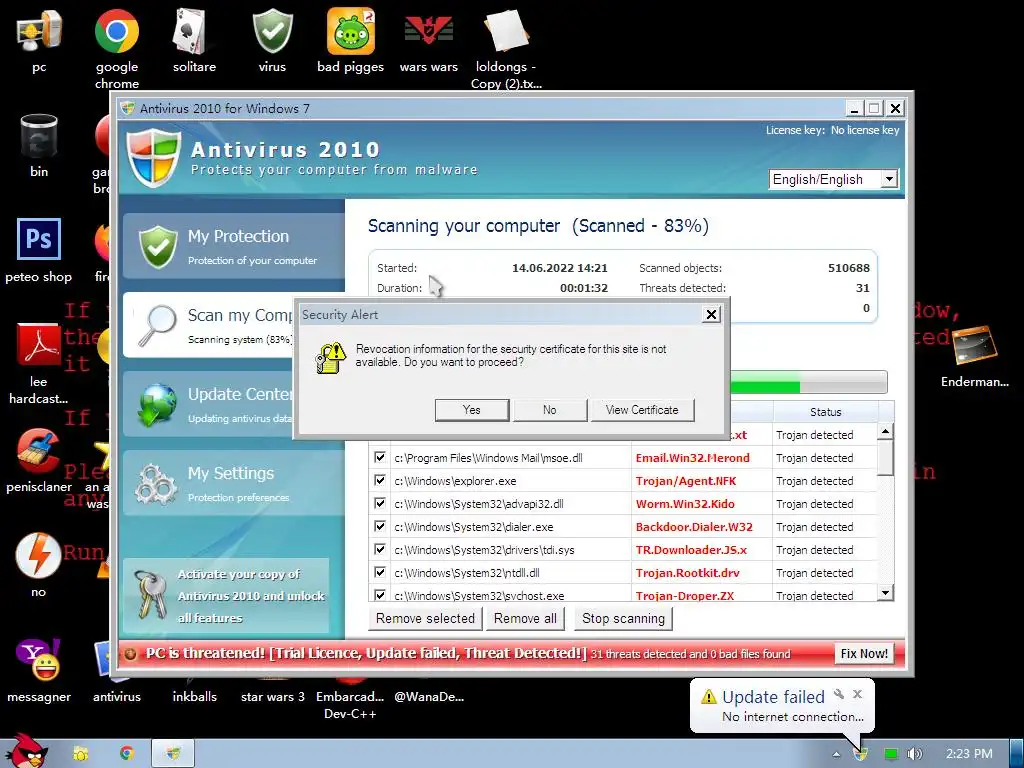Viewport: 1024px width, 768px height.
Task: Show hidden tray icons arrow
Action: click(837, 754)
